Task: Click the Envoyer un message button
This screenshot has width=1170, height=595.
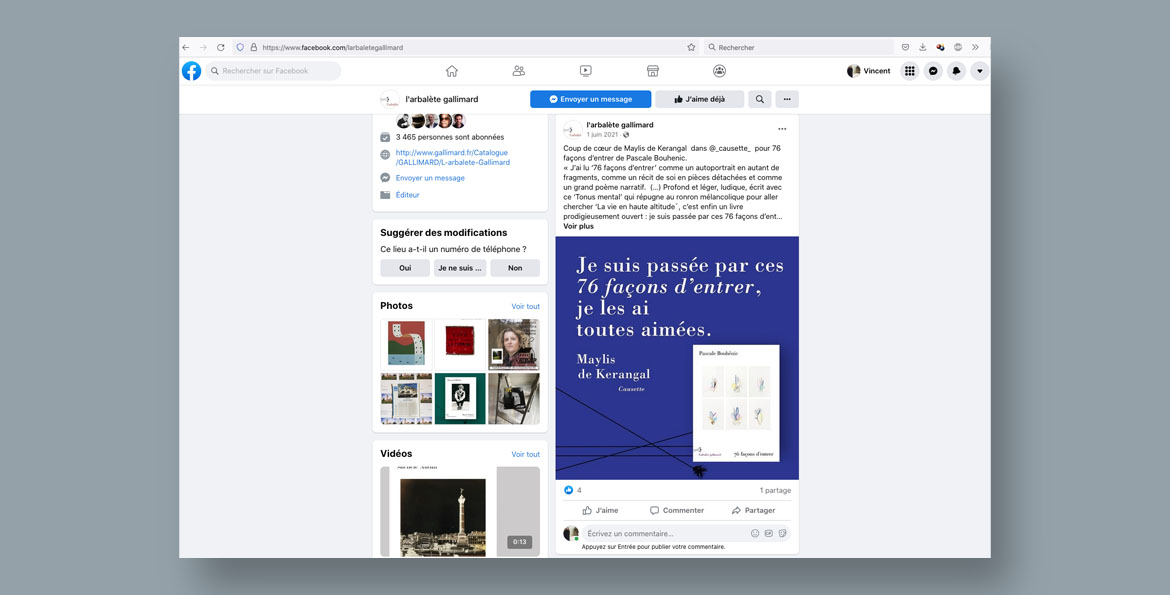Action: [x=591, y=99]
